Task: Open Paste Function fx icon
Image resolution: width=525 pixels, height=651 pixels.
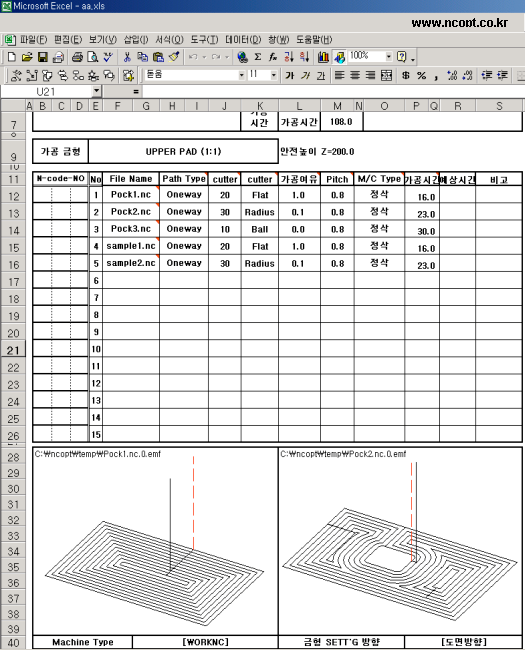Action: point(273,57)
